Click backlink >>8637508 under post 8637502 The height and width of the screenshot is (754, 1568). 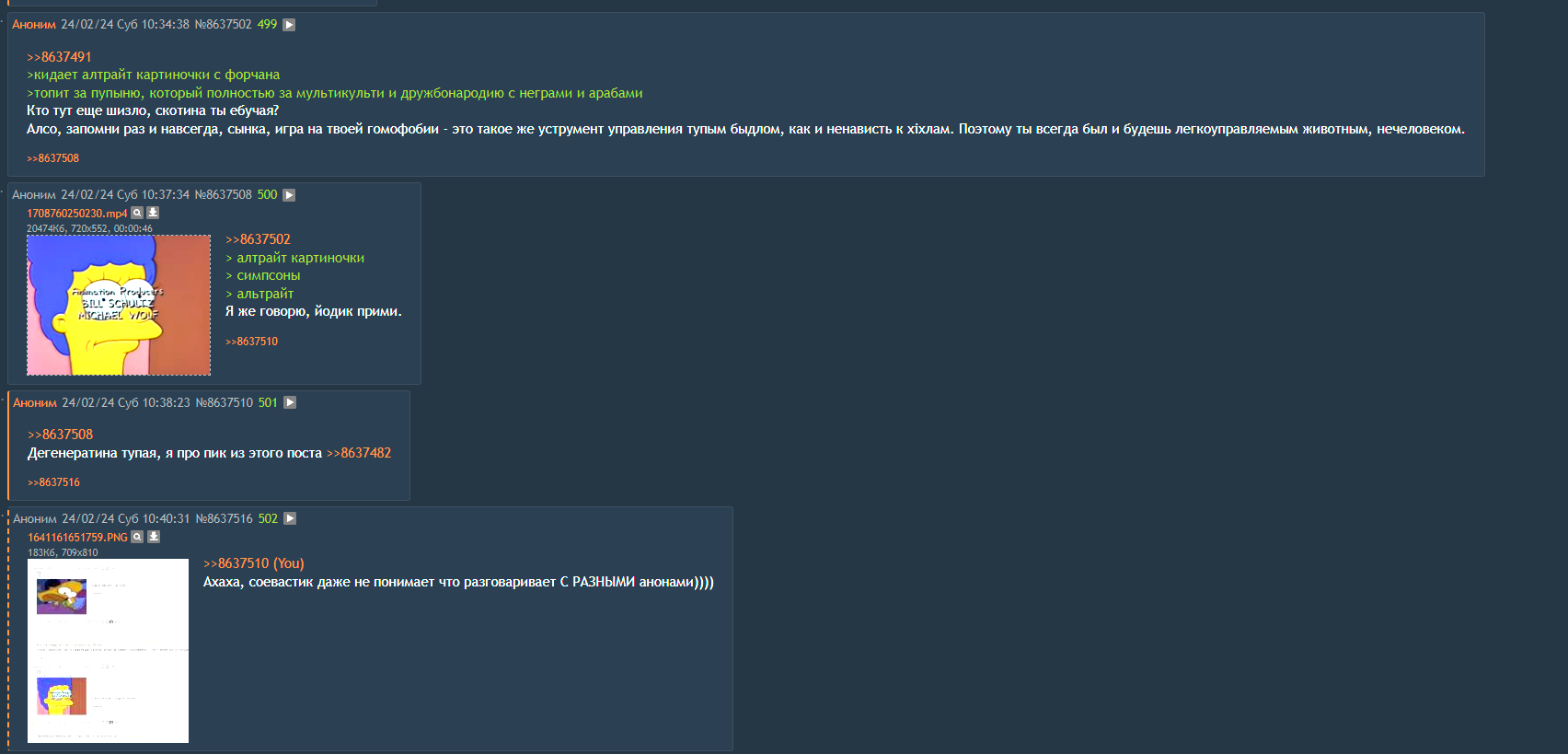point(52,158)
